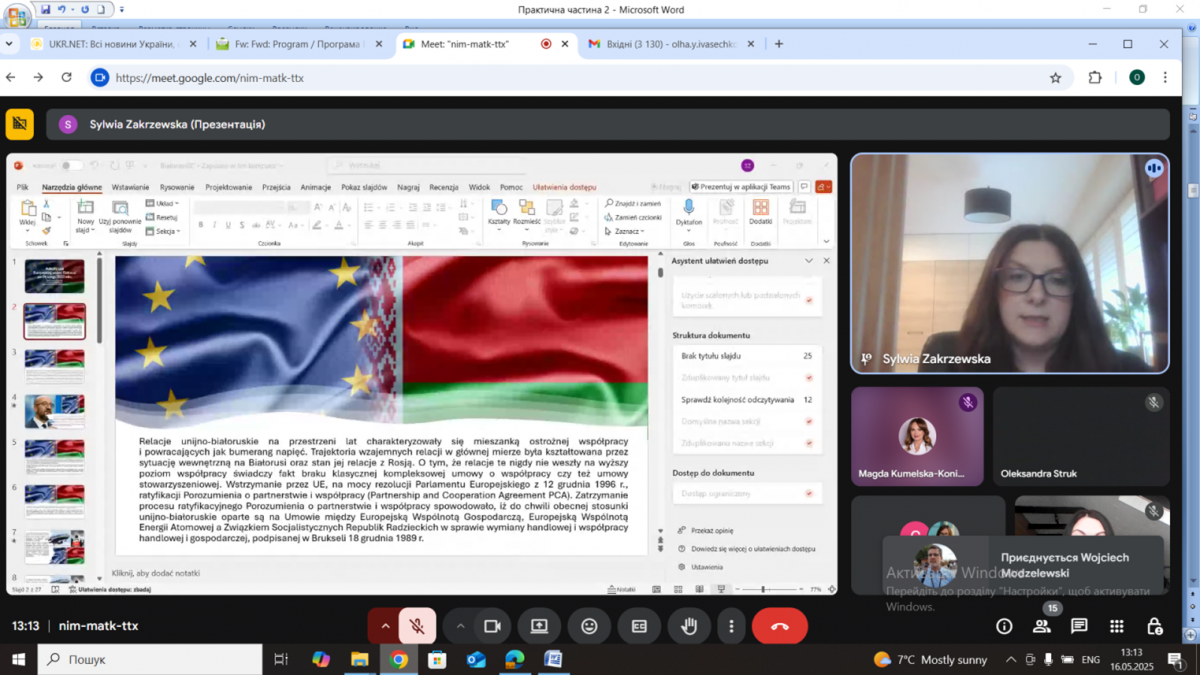Open the emoji reactions button
Viewport: 1200px width, 675px height.
click(589, 626)
